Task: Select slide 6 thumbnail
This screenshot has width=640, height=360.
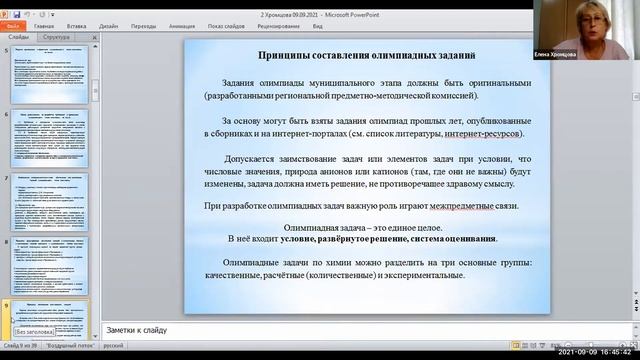Action: click(x=49, y=138)
